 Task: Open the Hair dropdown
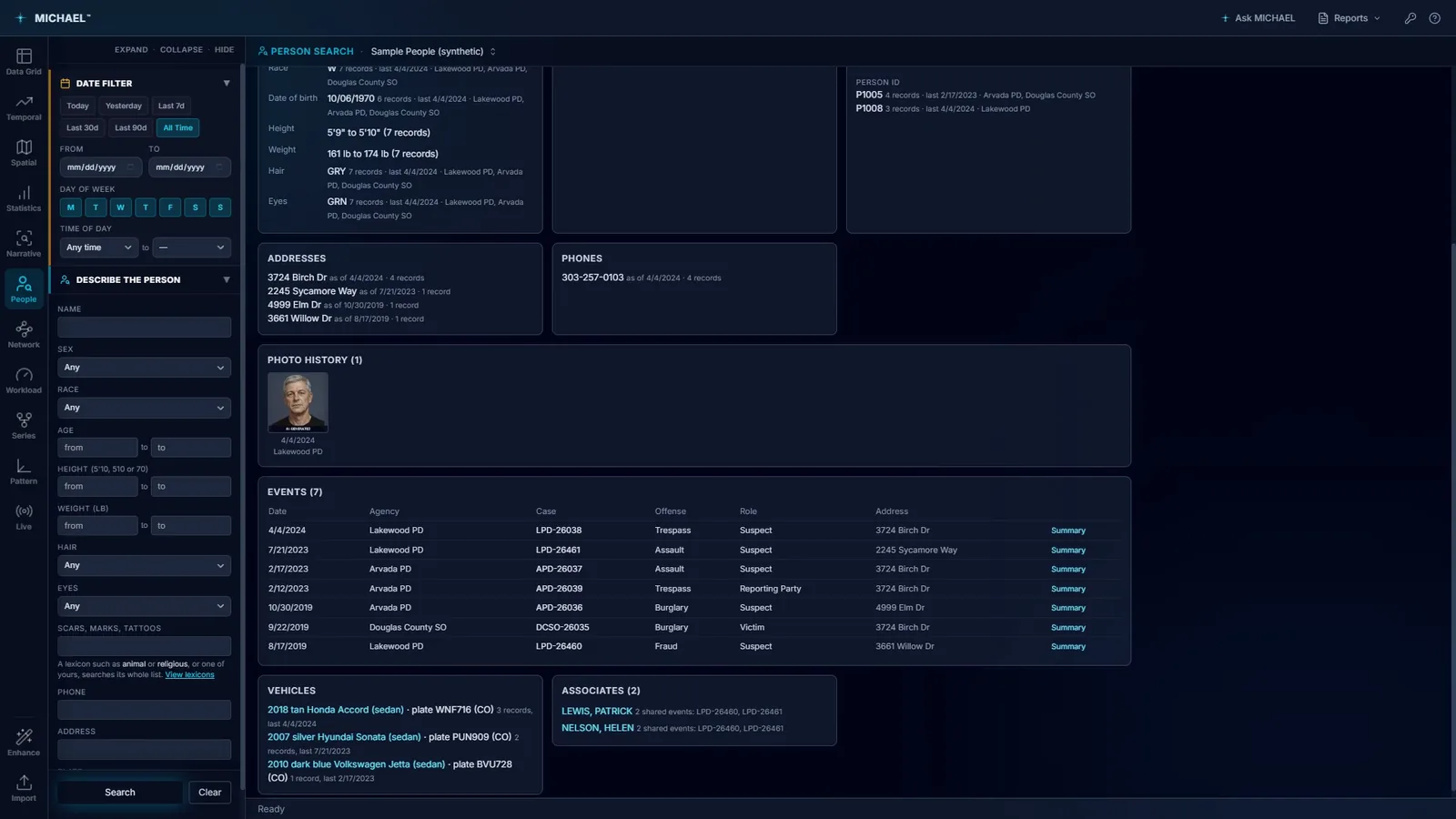click(x=144, y=565)
